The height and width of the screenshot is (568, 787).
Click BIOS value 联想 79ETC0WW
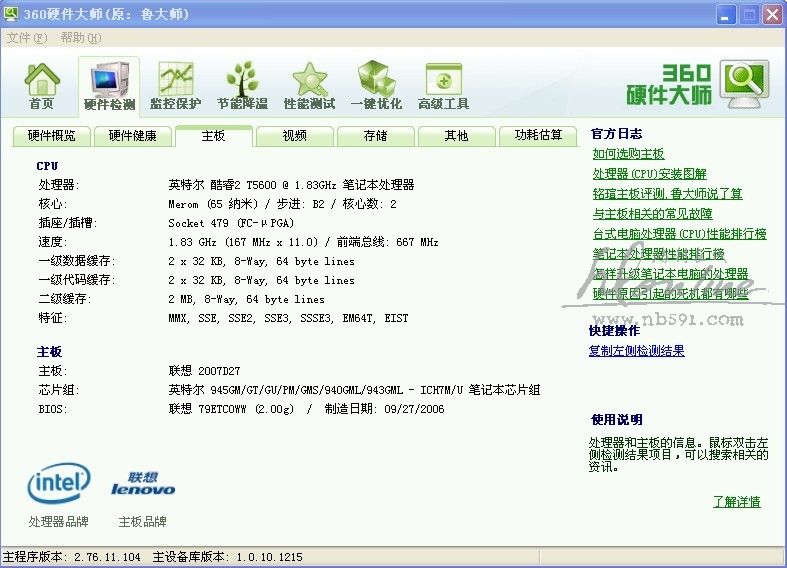[x=306, y=409]
